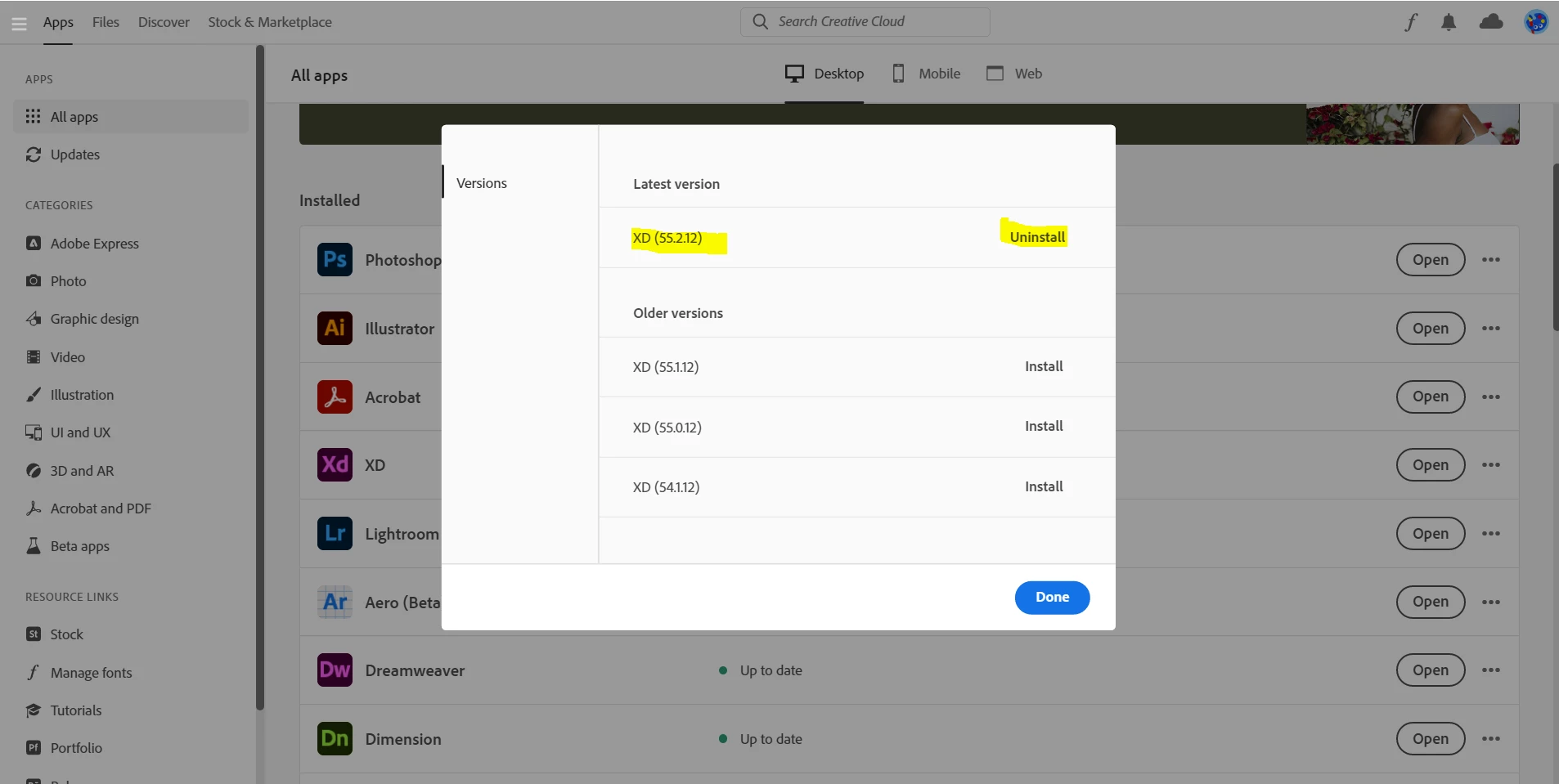Click the Search Creative Cloud field
The width and height of the screenshot is (1559, 784).
[865, 22]
